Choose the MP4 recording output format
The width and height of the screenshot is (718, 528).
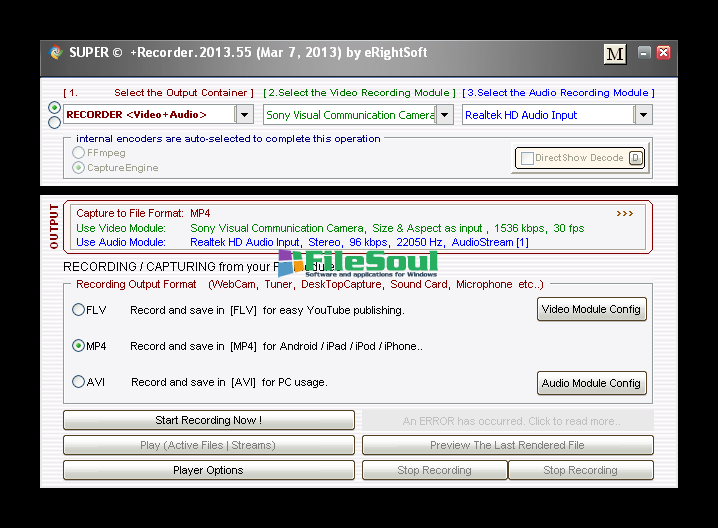click(79, 346)
